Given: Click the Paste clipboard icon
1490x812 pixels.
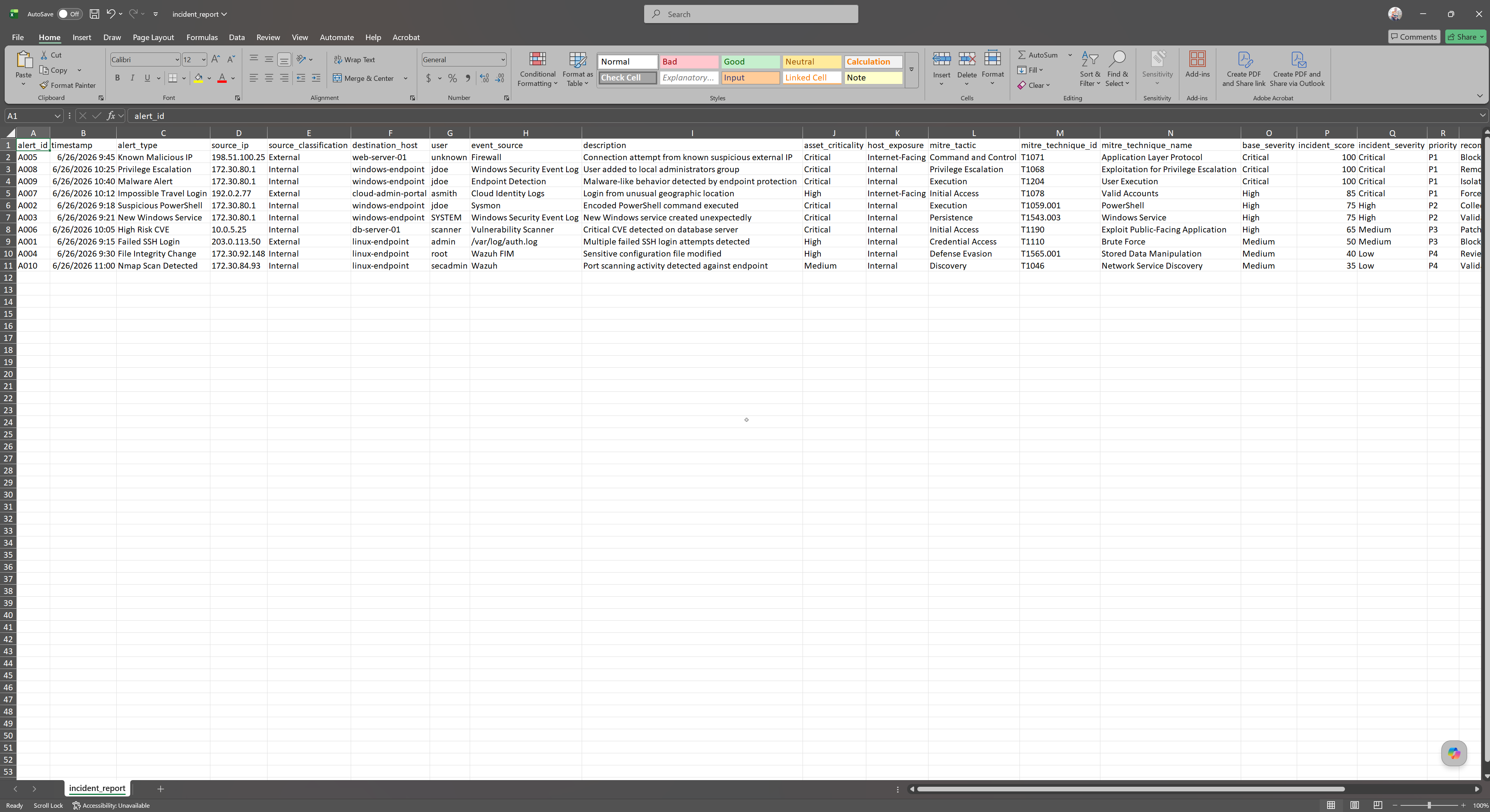Looking at the screenshot, I should [24, 59].
